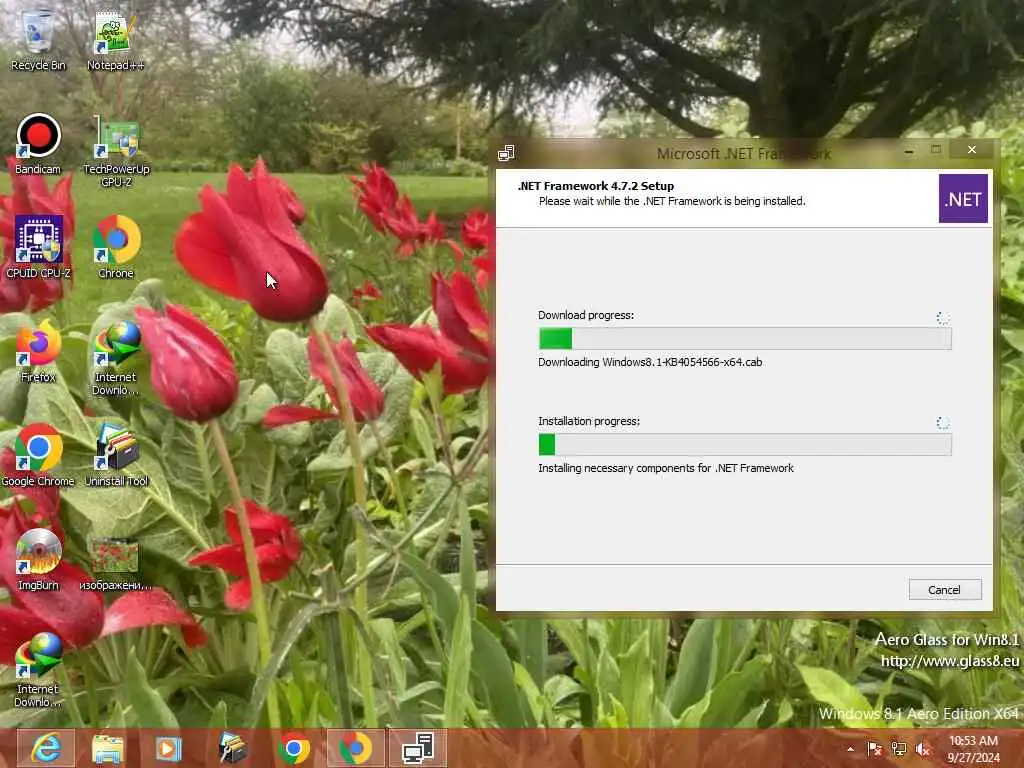Select the Internet Downlo... icon beside Firefox
The height and width of the screenshot is (768, 1024).
[x=116, y=358]
